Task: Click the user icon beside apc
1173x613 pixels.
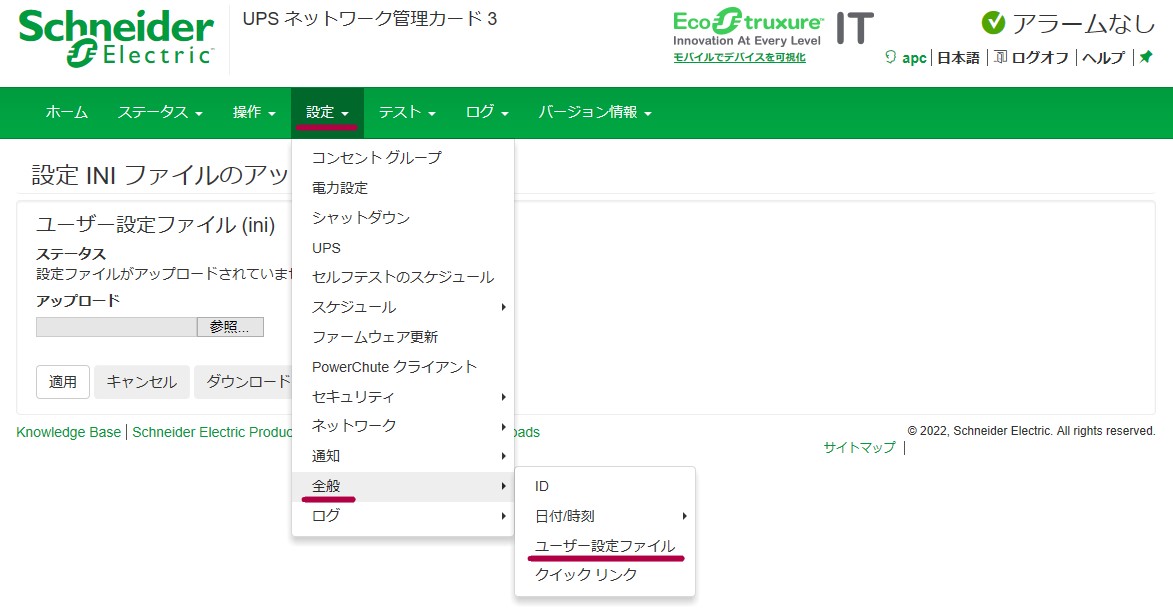Action: (x=890, y=57)
